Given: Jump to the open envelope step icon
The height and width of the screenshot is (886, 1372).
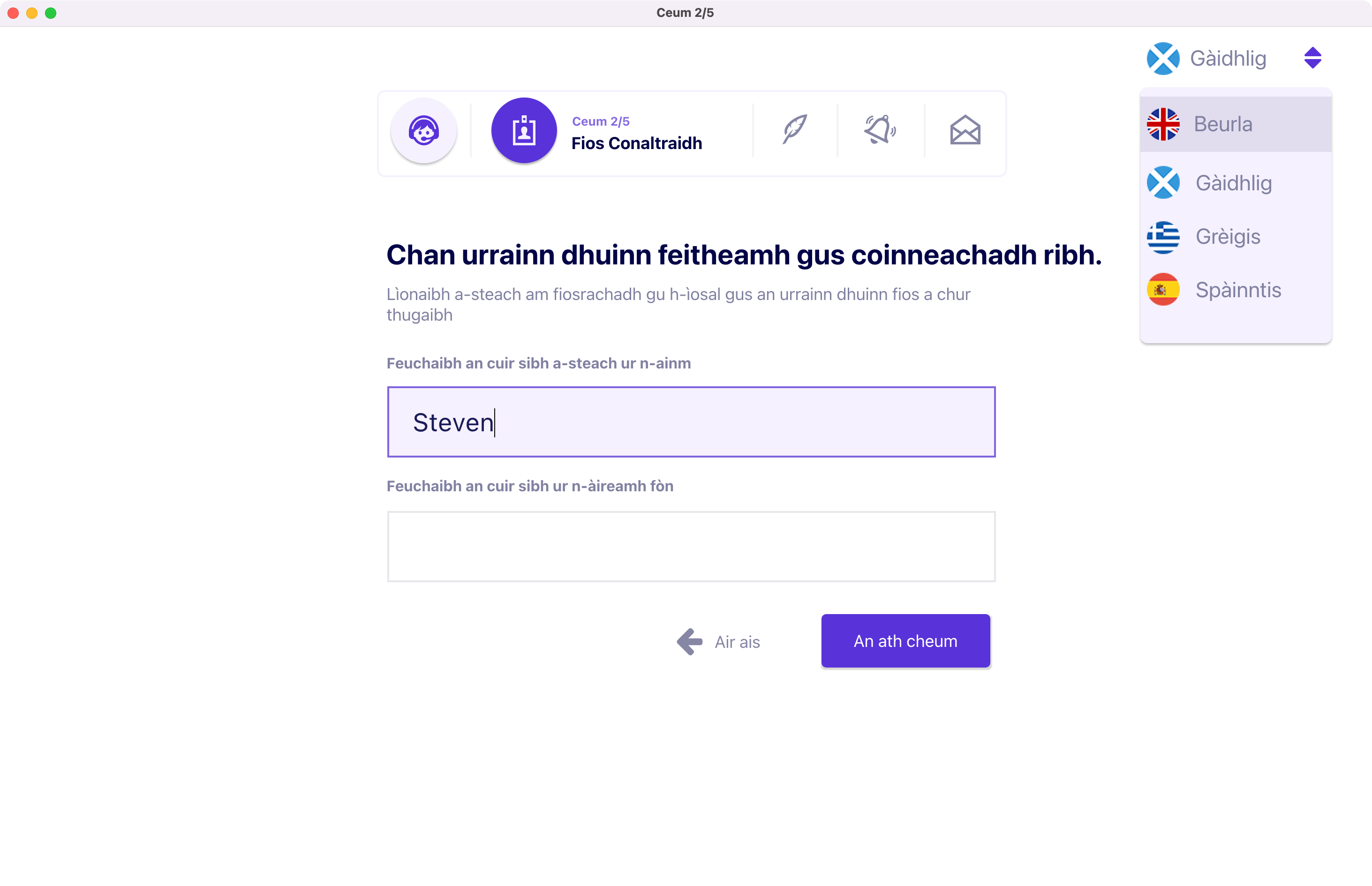Looking at the screenshot, I should [x=965, y=131].
